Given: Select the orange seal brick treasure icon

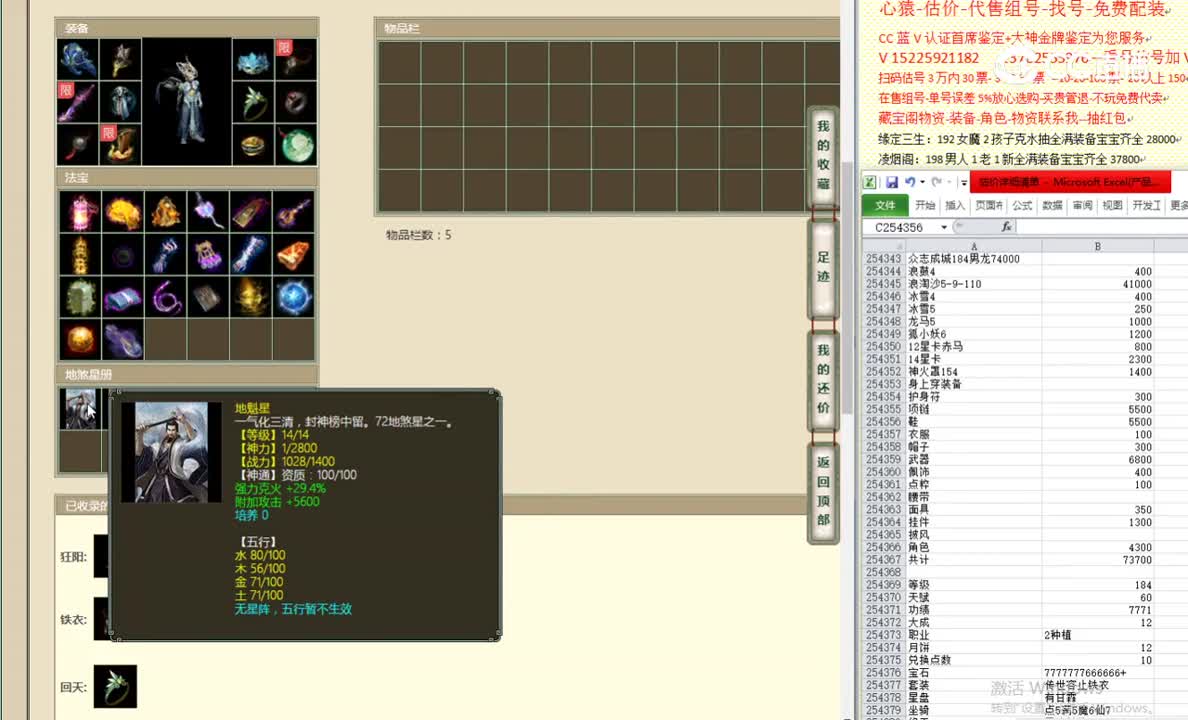Looking at the screenshot, I should [293, 255].
